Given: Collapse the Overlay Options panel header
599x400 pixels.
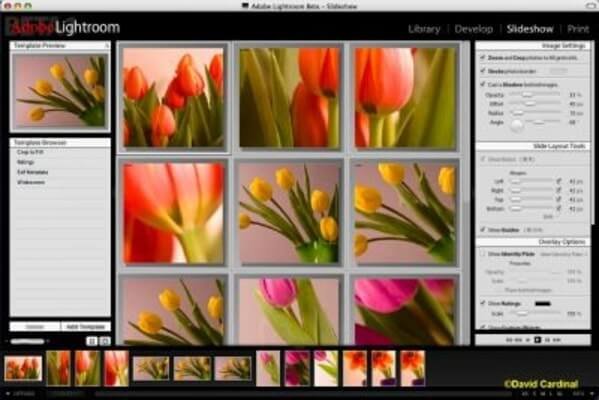Looking at the screenshot, I should pyautogui.click(x=533, y=242).
